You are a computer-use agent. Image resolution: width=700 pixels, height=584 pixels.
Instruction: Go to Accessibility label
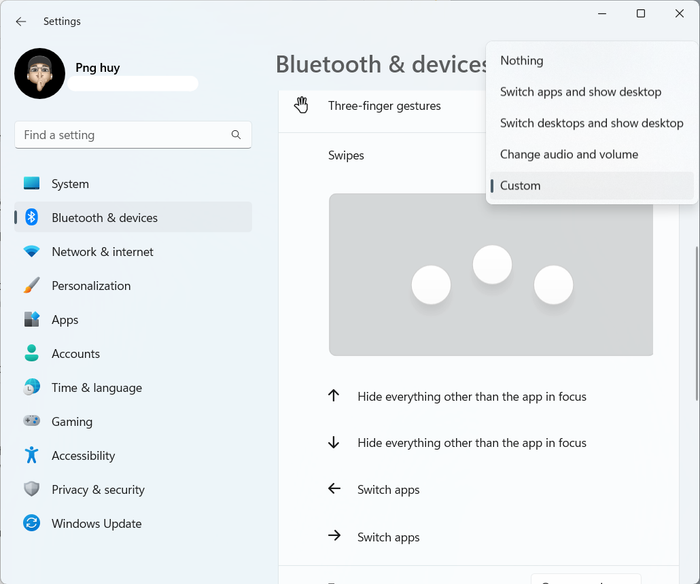(x=83, y=455)
